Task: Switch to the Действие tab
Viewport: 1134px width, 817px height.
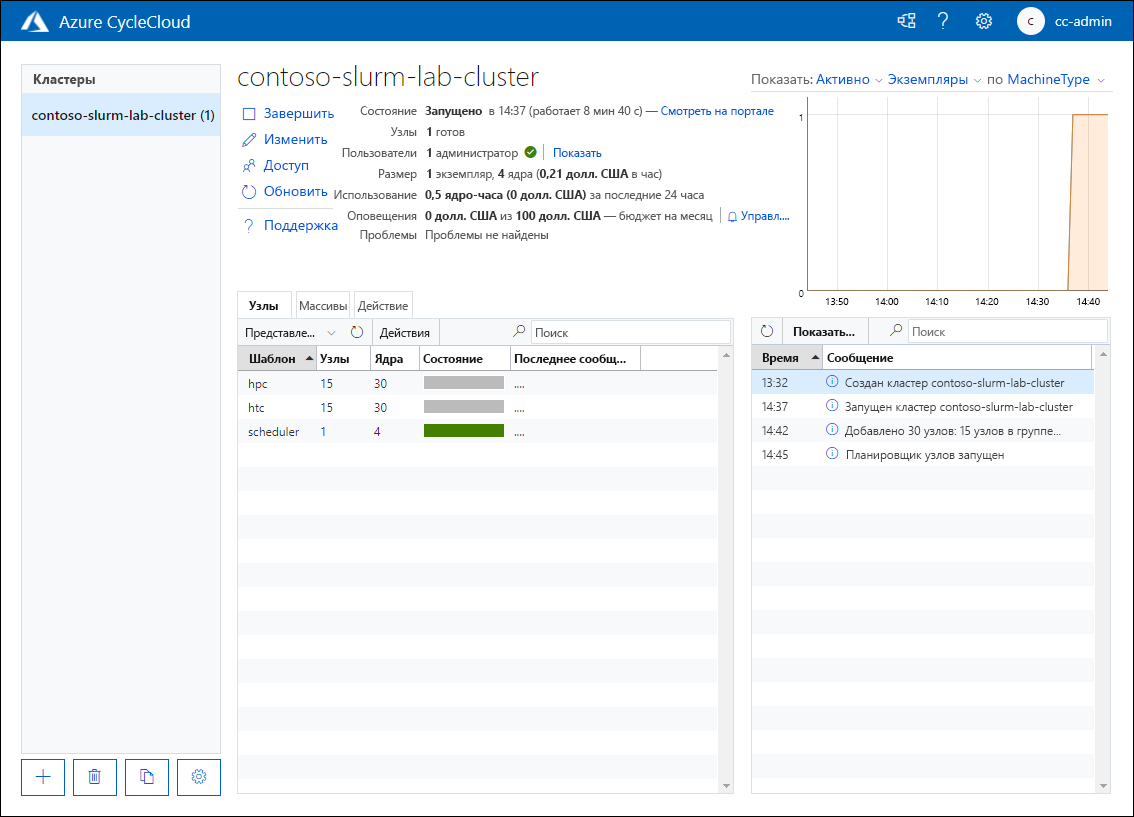Action: [x=382, y=306]
